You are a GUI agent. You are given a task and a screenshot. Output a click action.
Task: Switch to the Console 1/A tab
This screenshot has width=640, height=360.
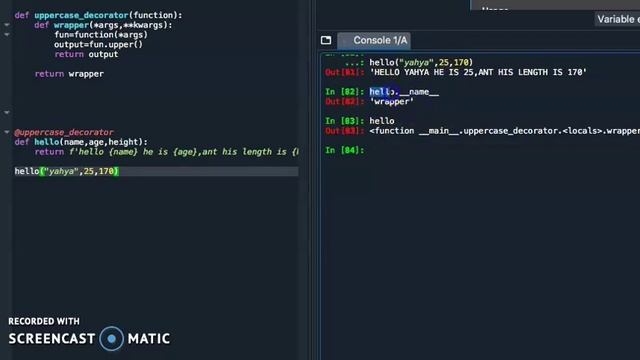coord(374,40)
